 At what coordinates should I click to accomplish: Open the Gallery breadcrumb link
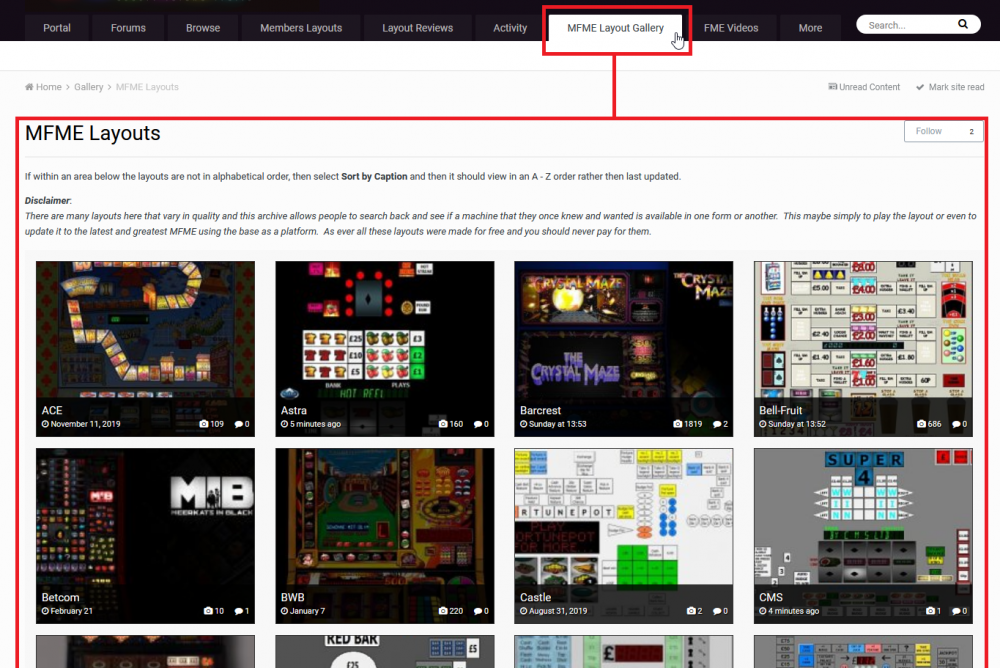[x=89, y=87]
